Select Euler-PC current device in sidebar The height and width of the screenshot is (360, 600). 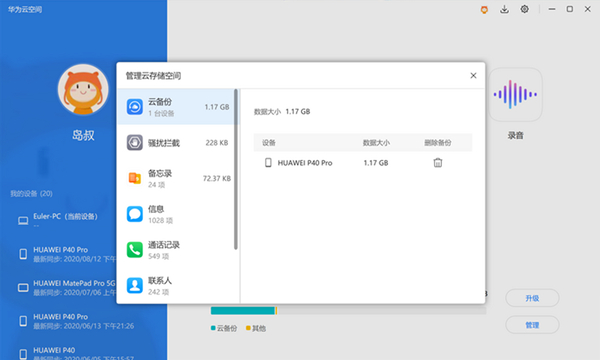65,220
